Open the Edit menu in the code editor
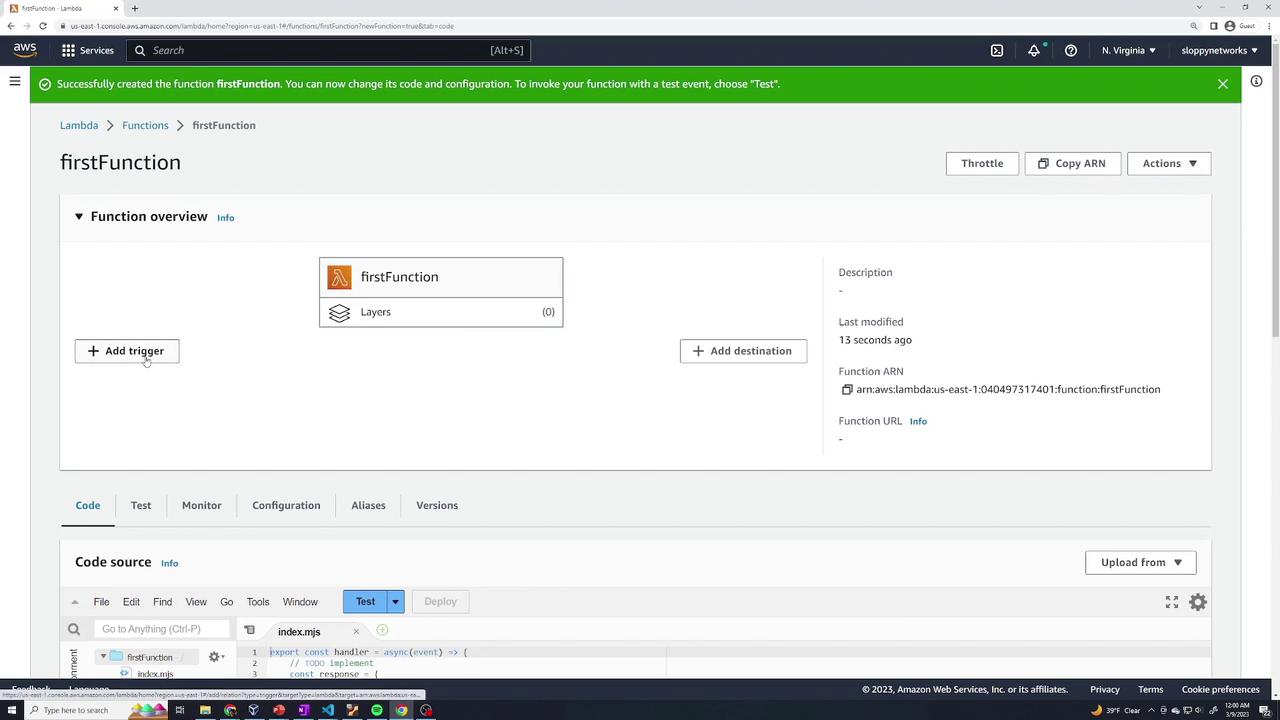1280x720 pixels. [x=131, y=602]
